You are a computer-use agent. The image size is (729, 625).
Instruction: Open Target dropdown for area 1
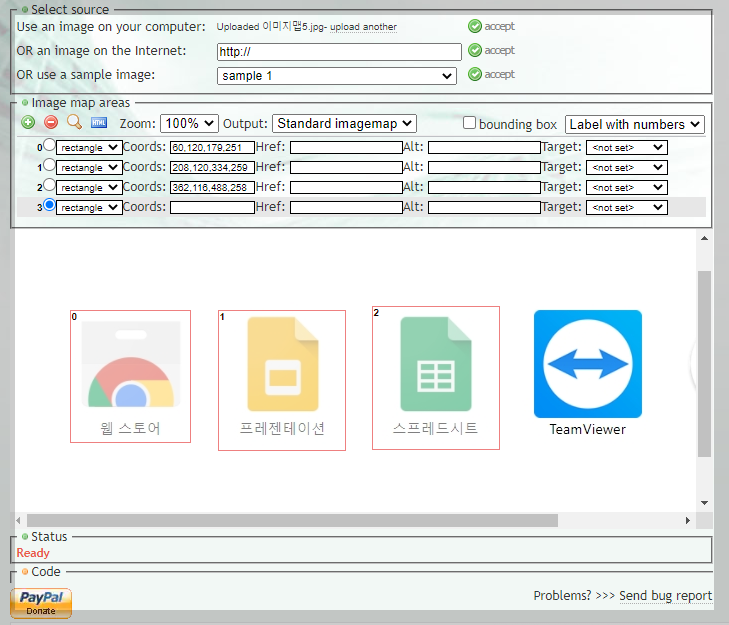tap(627, 167)
